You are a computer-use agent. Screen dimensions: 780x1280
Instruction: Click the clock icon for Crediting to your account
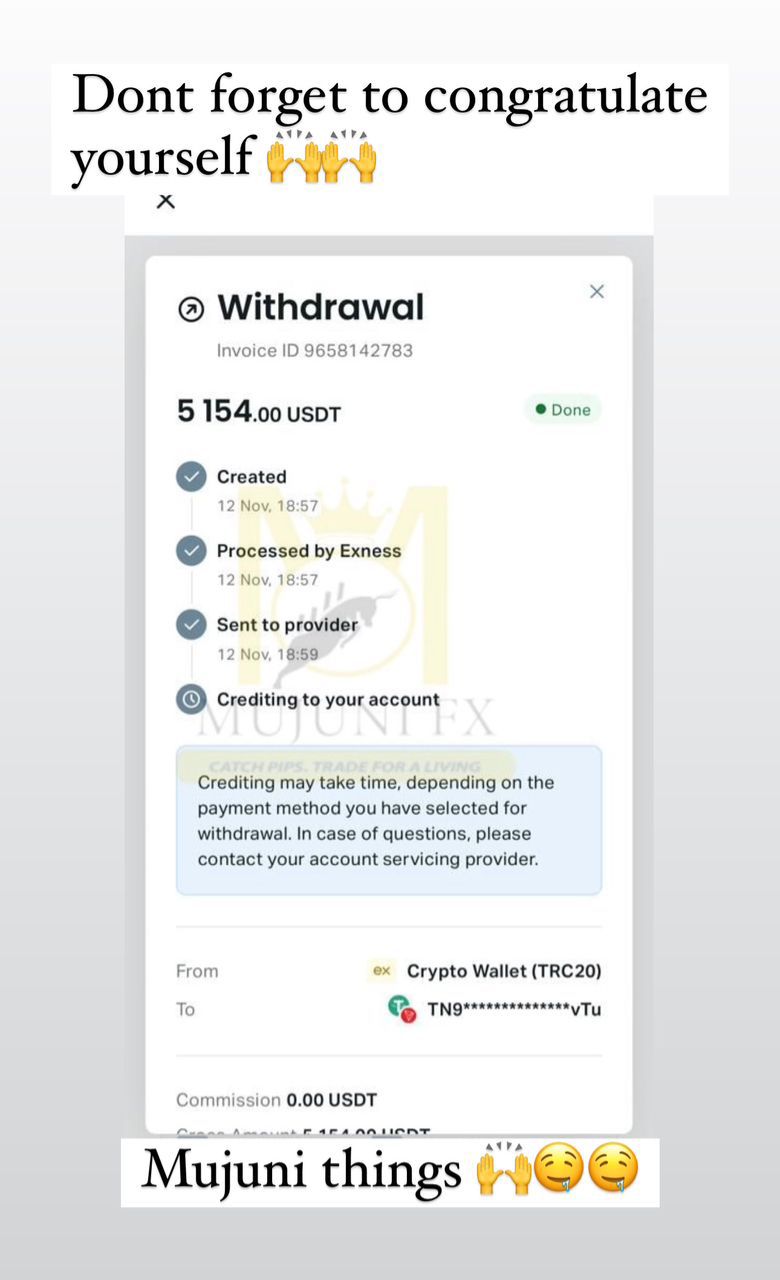pos(191,699)
